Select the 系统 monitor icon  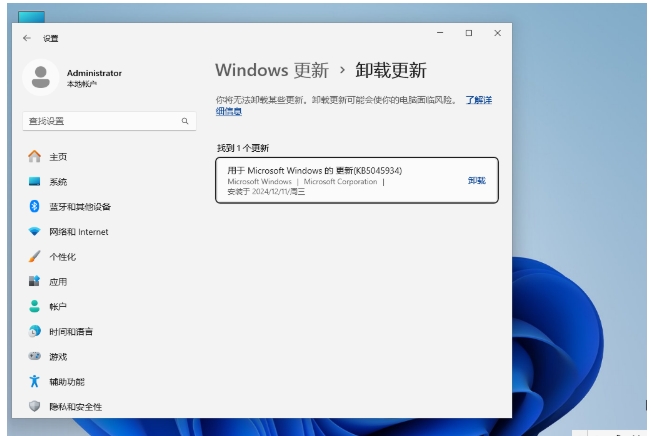tap(34, 182)
